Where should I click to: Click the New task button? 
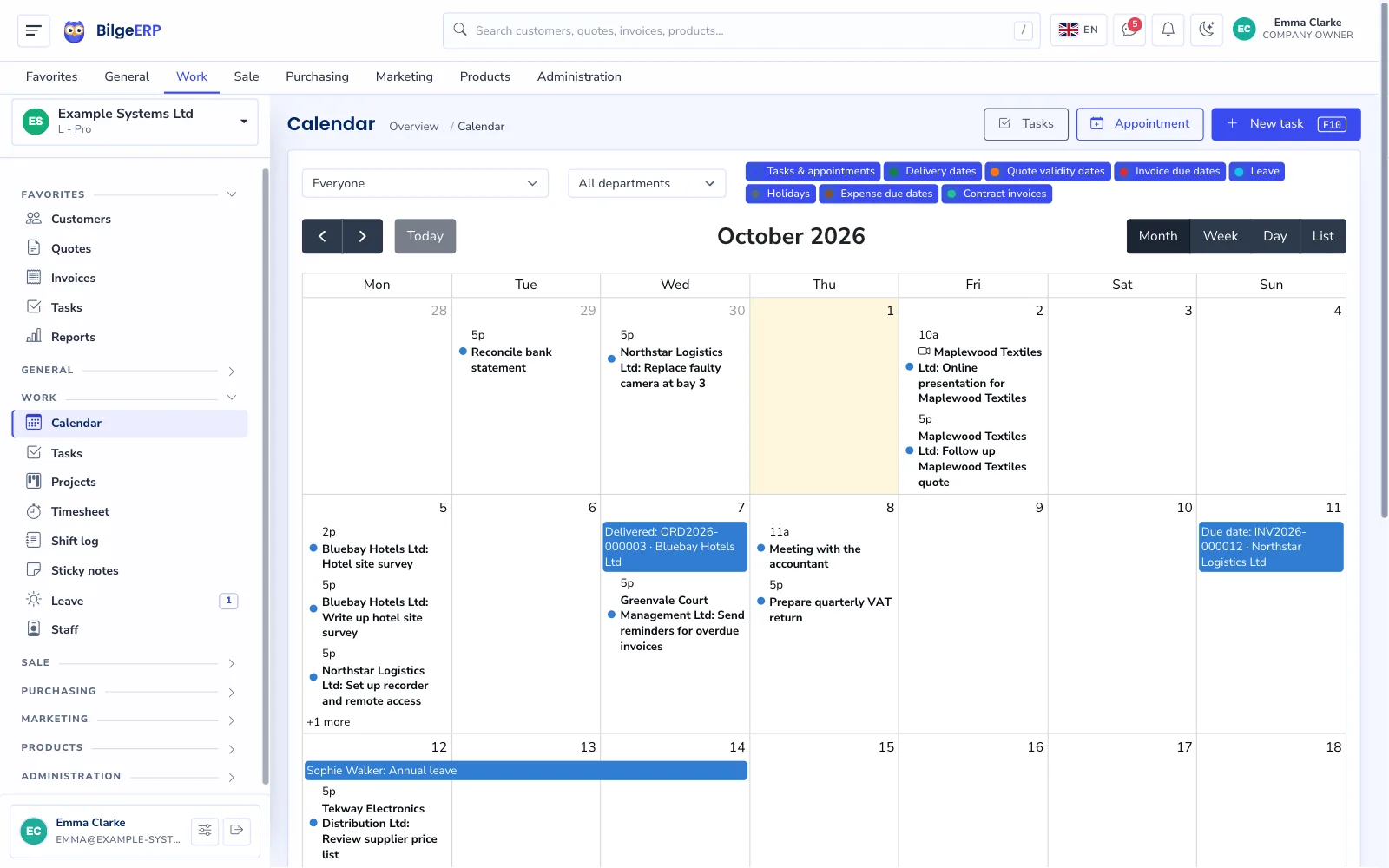click(x=1286, y=124)
